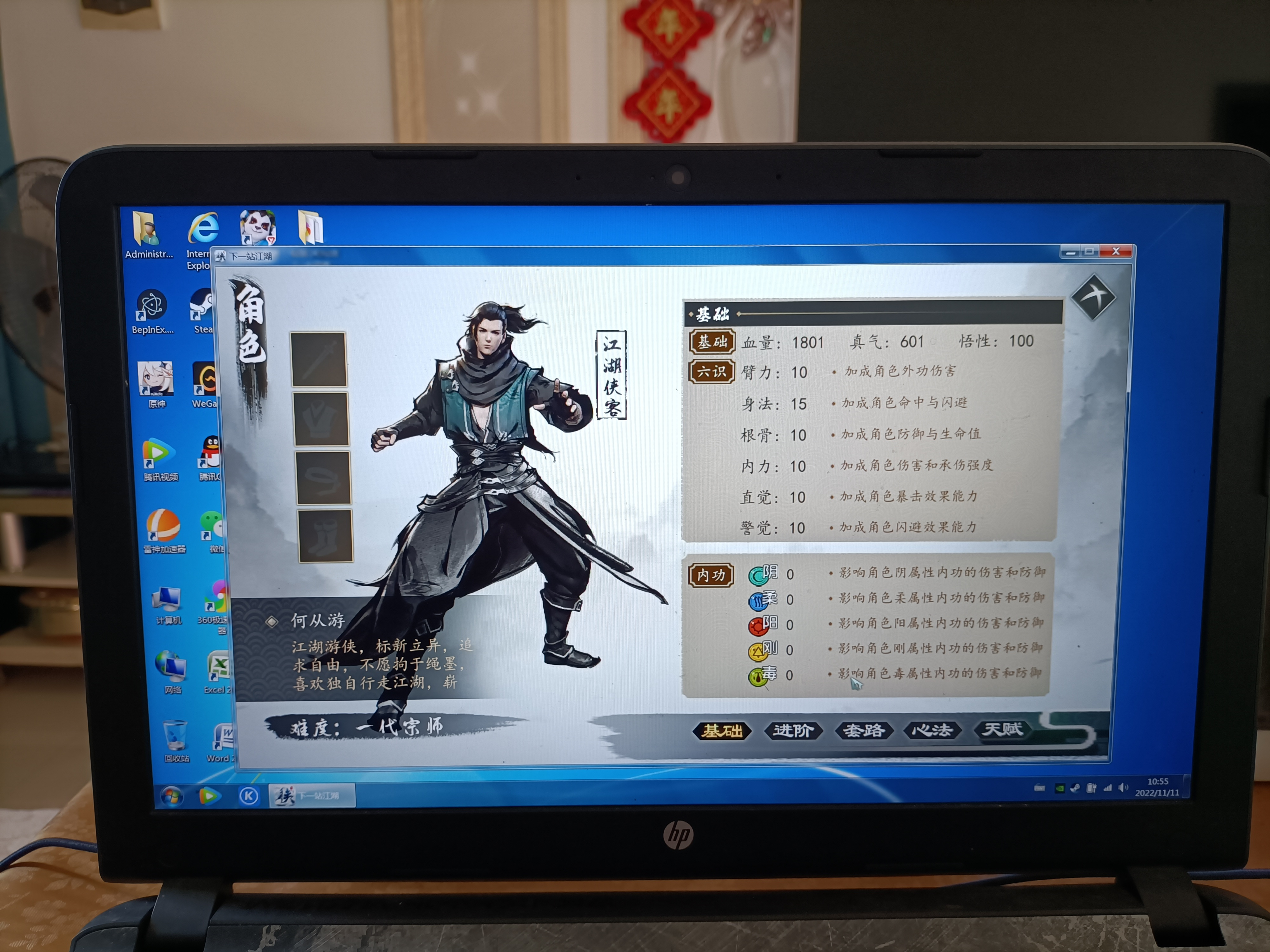Screen dimensions: 1270x952
Task: Click the 血量: 1801 stat
Action: coord(783,343)
